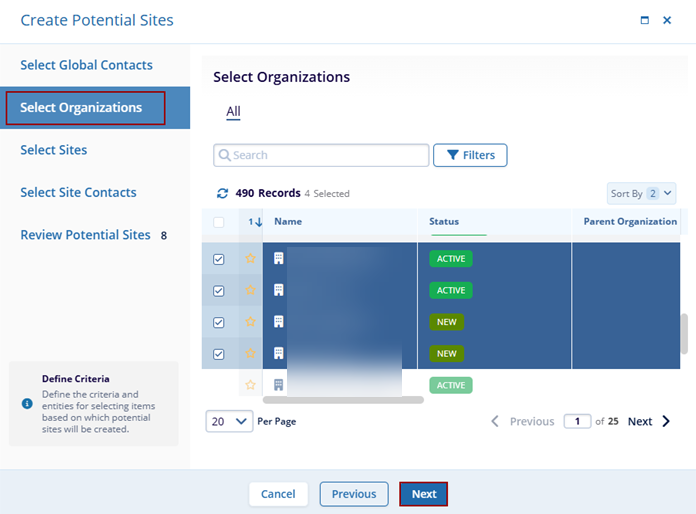Click the Cancel button
Screen dimensions: 696x514
click(278, 494)
